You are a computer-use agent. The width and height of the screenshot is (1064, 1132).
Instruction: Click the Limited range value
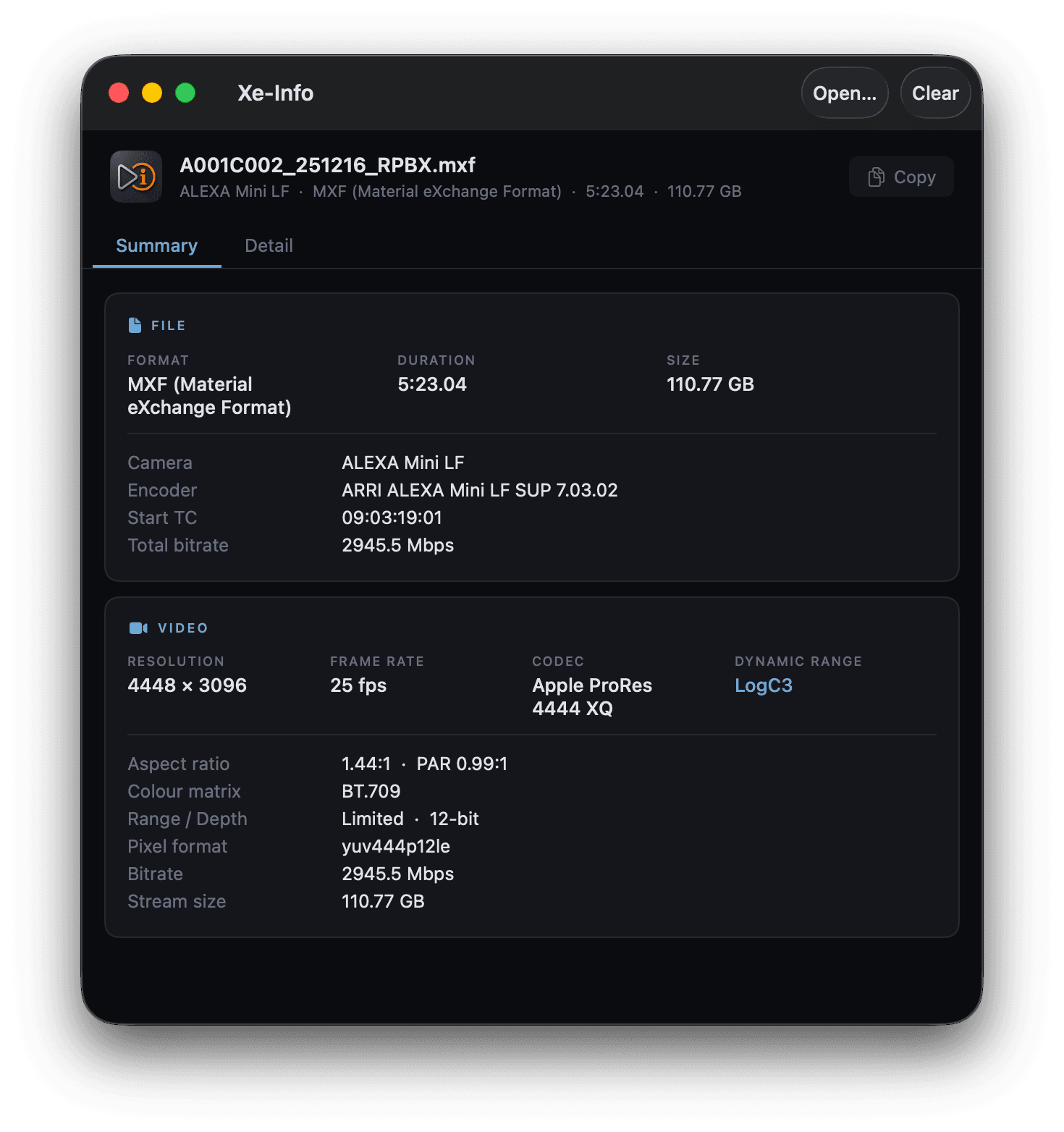(x=373, y=819)
